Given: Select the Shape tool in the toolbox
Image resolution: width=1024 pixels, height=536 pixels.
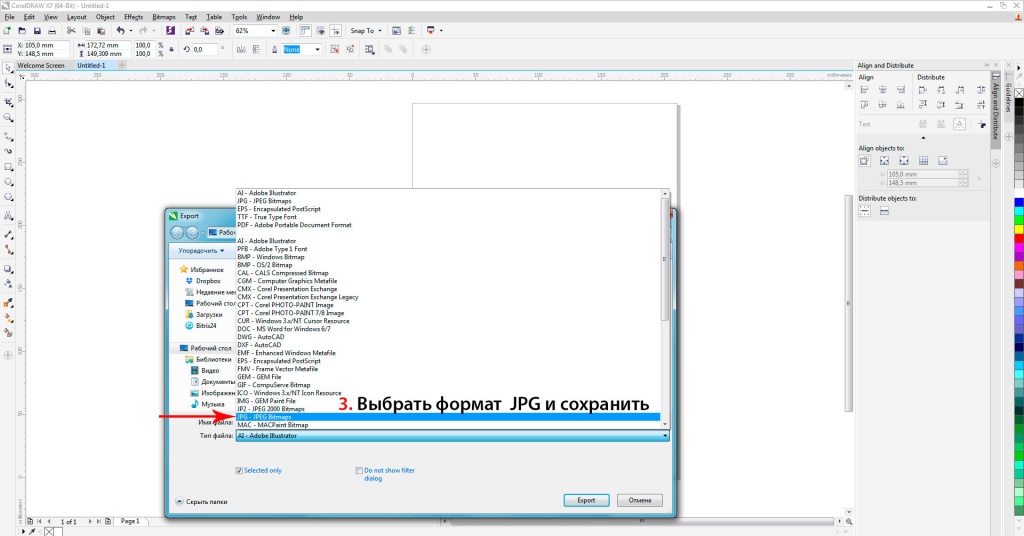Looking at the screenshot, I should 8,84.
